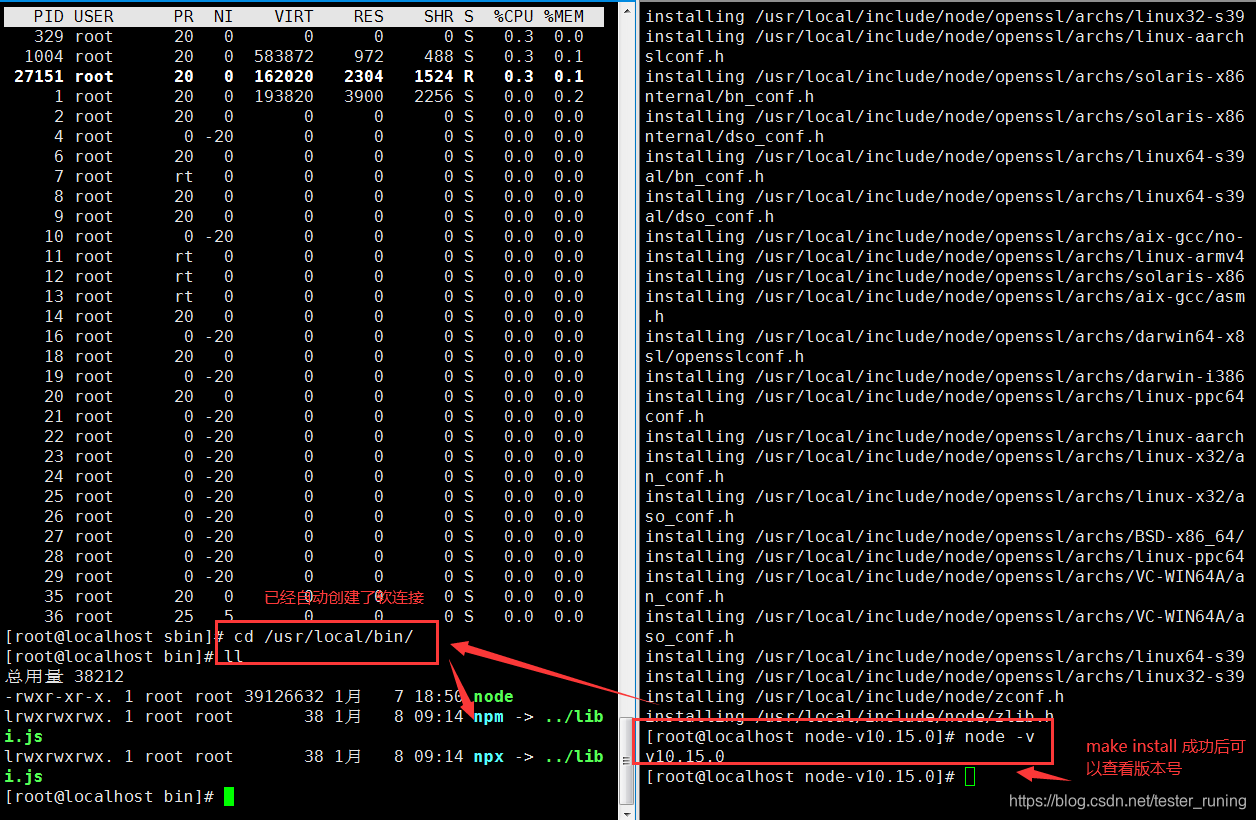Click the cyan "npm" symlink name

pos(488,716)
